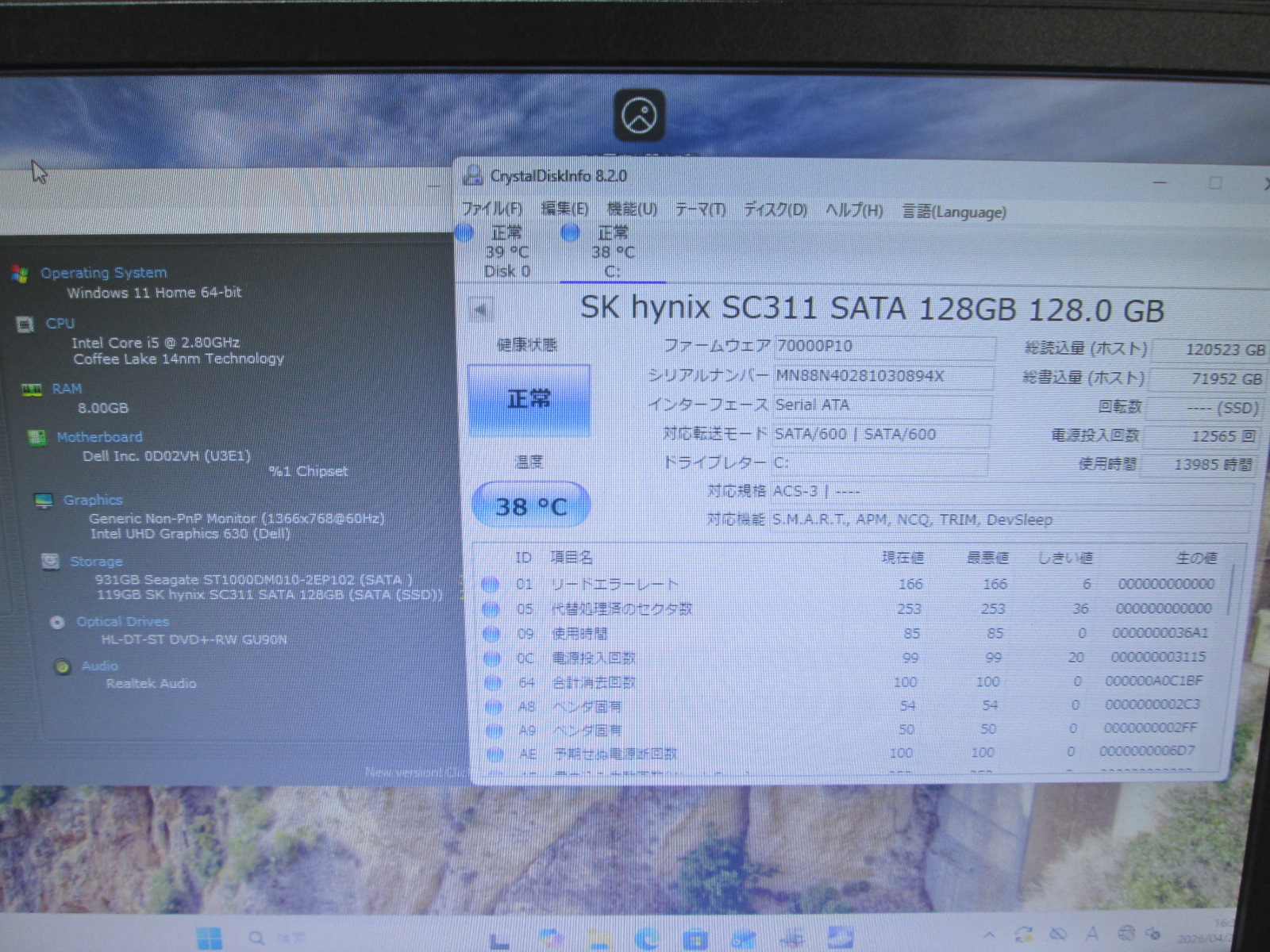Open the ディスク(D) menu
1270x952 pixels.
tap(775, 210)
